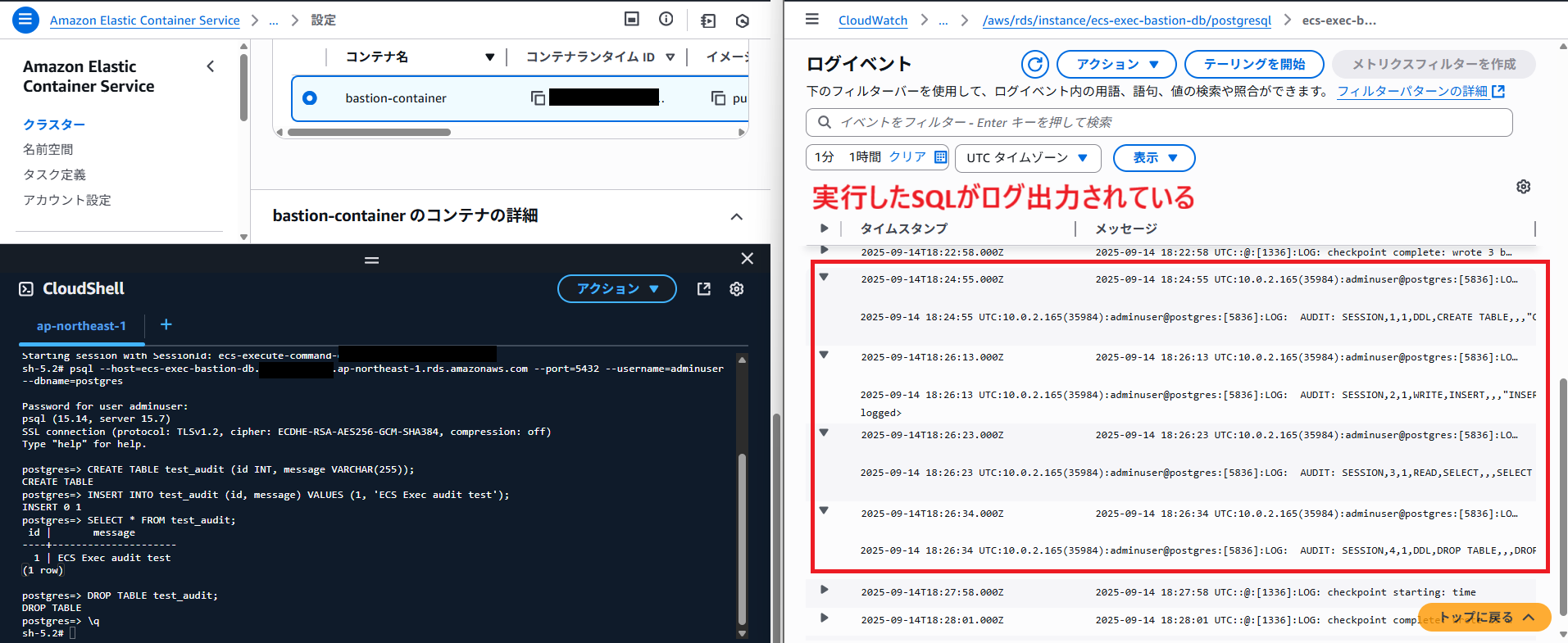1568x643 pixels.
Task: Open namespaces in ECS sidebar
Action: [x=48, y=149]
